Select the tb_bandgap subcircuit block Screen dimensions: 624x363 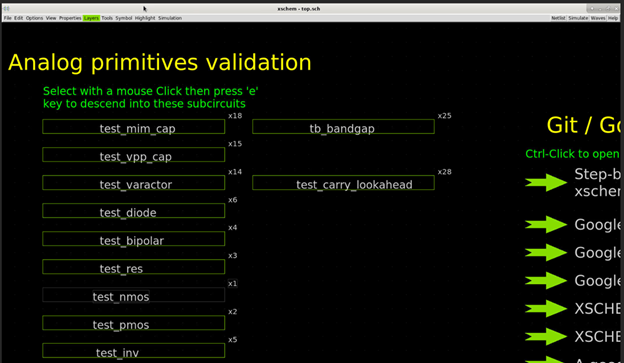point(343,127)
